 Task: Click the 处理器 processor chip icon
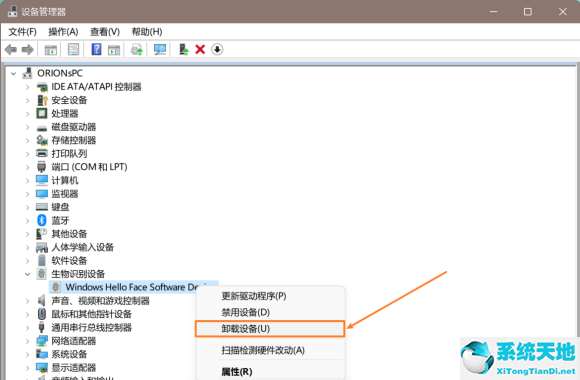[42, 113]
